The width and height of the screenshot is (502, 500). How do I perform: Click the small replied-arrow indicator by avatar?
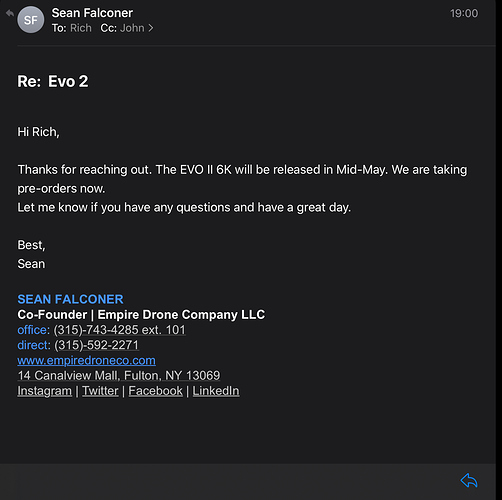click(10, 13)
